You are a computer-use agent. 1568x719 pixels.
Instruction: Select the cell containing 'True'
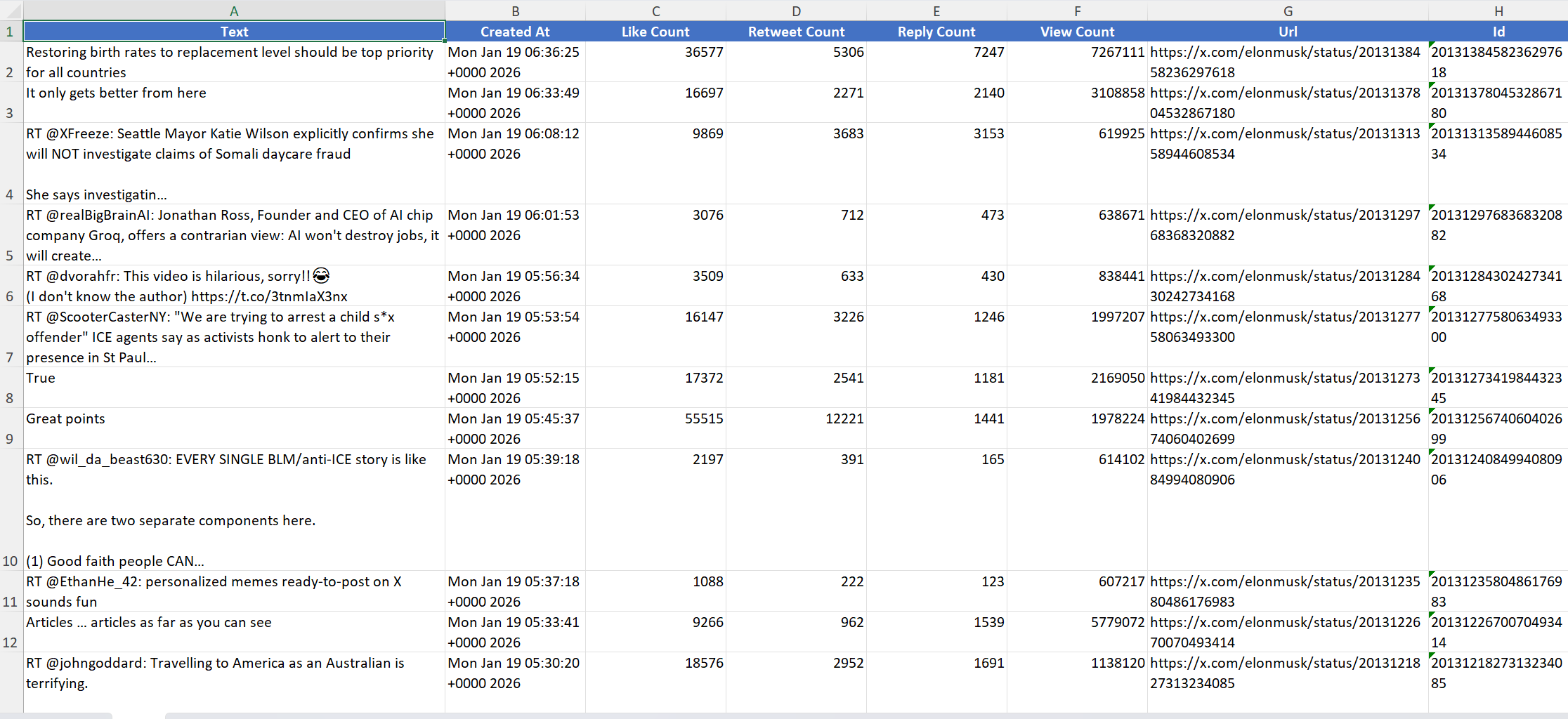click(x=234, y=388)
